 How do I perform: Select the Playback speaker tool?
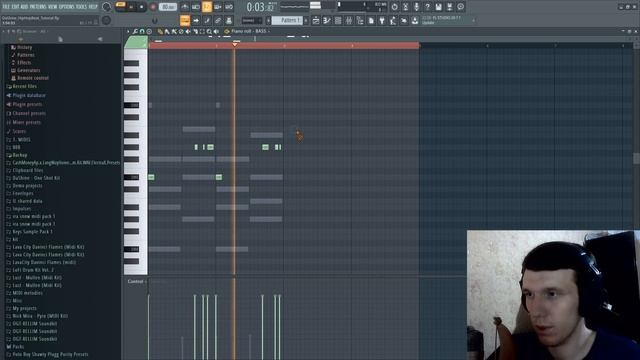pyautogui.click(x=216, y=31)
